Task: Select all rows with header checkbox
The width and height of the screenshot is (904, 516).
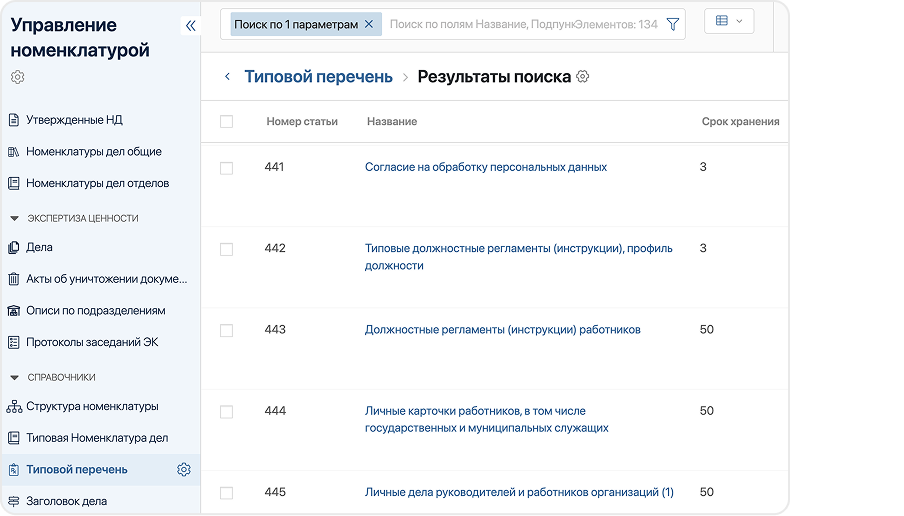Action: pos(226,122)
